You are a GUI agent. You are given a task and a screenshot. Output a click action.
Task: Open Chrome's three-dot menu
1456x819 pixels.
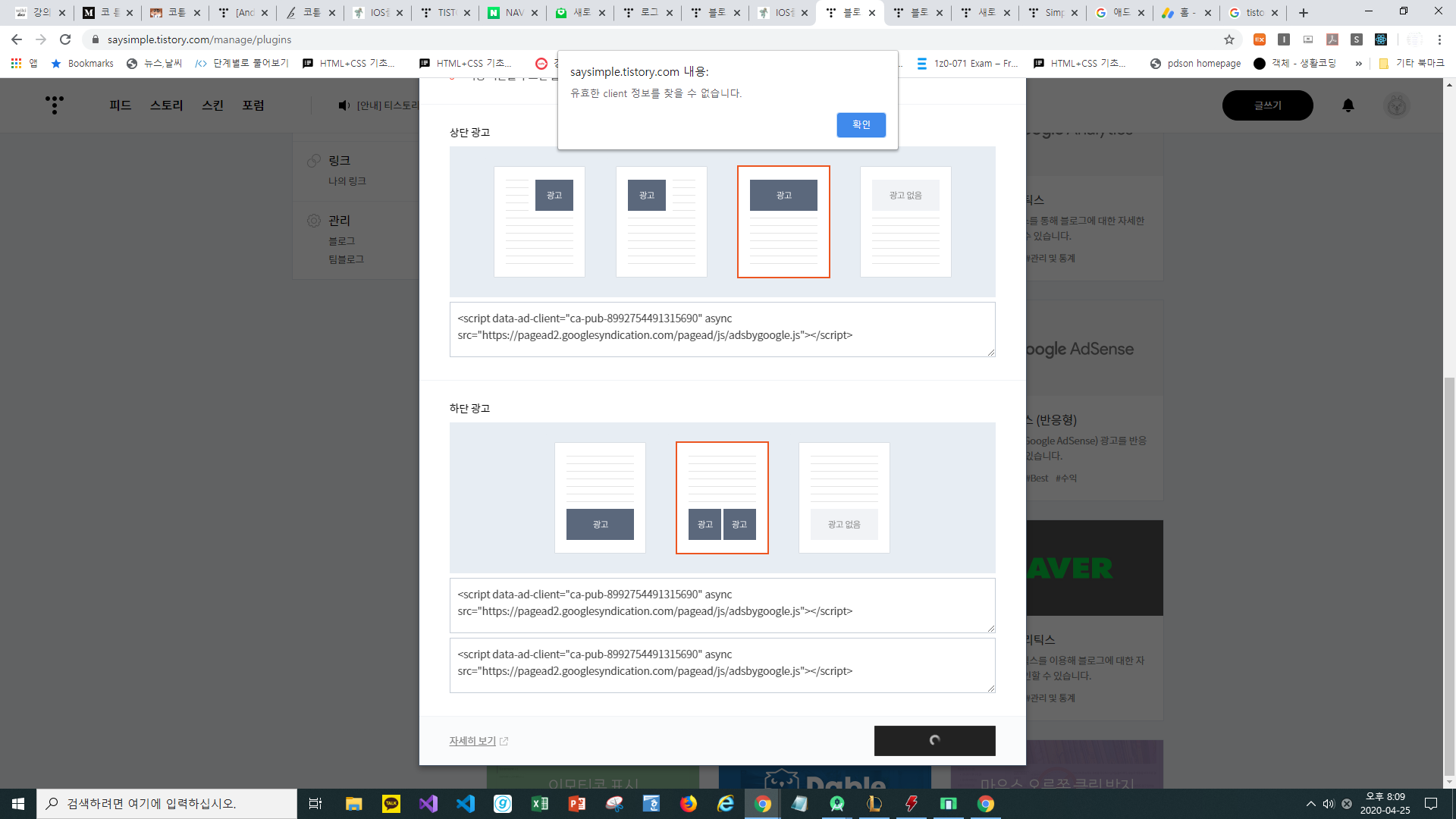click(x=1439, y=39)
